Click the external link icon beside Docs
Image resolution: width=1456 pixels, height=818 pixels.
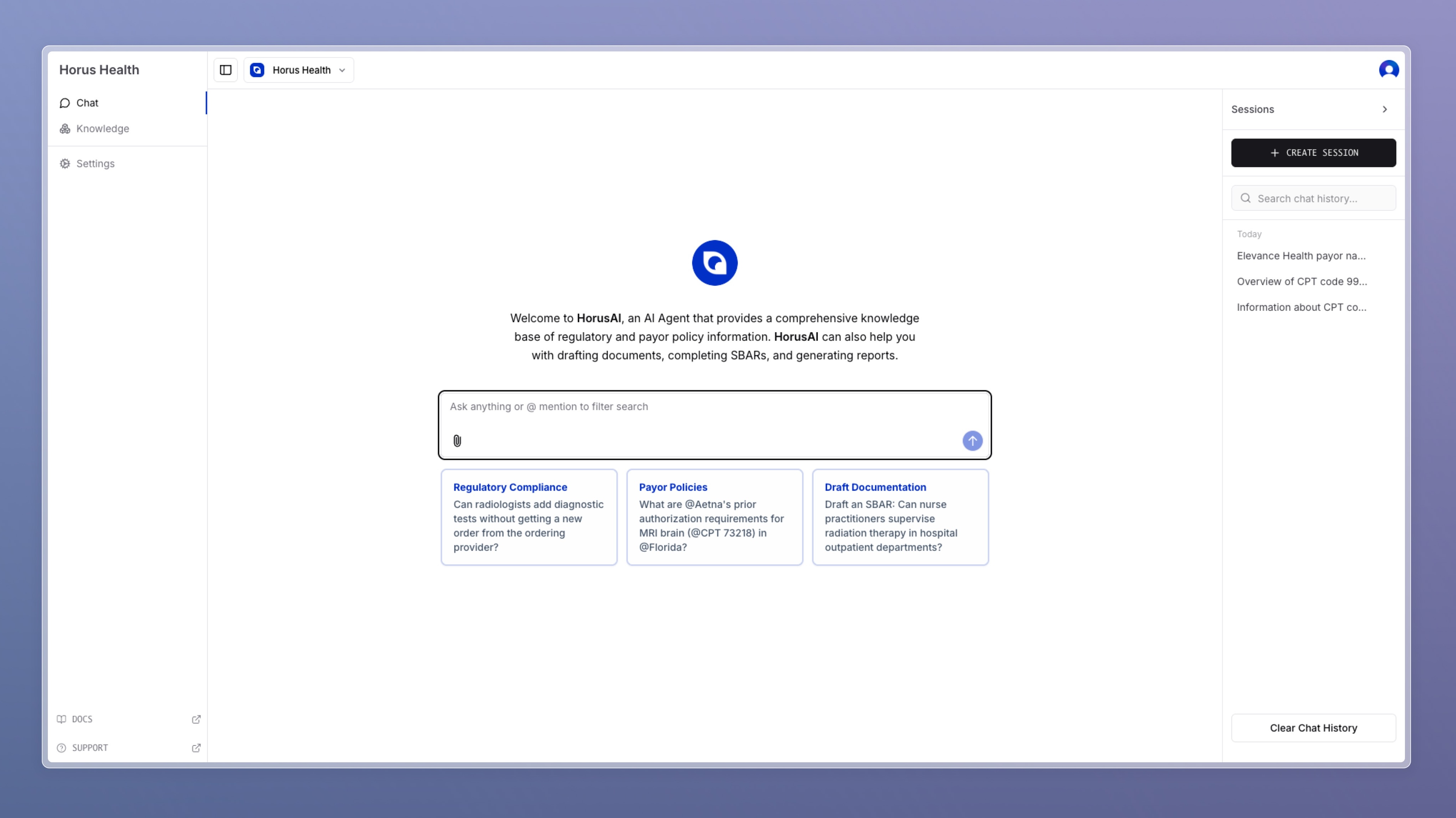point(196,719)
